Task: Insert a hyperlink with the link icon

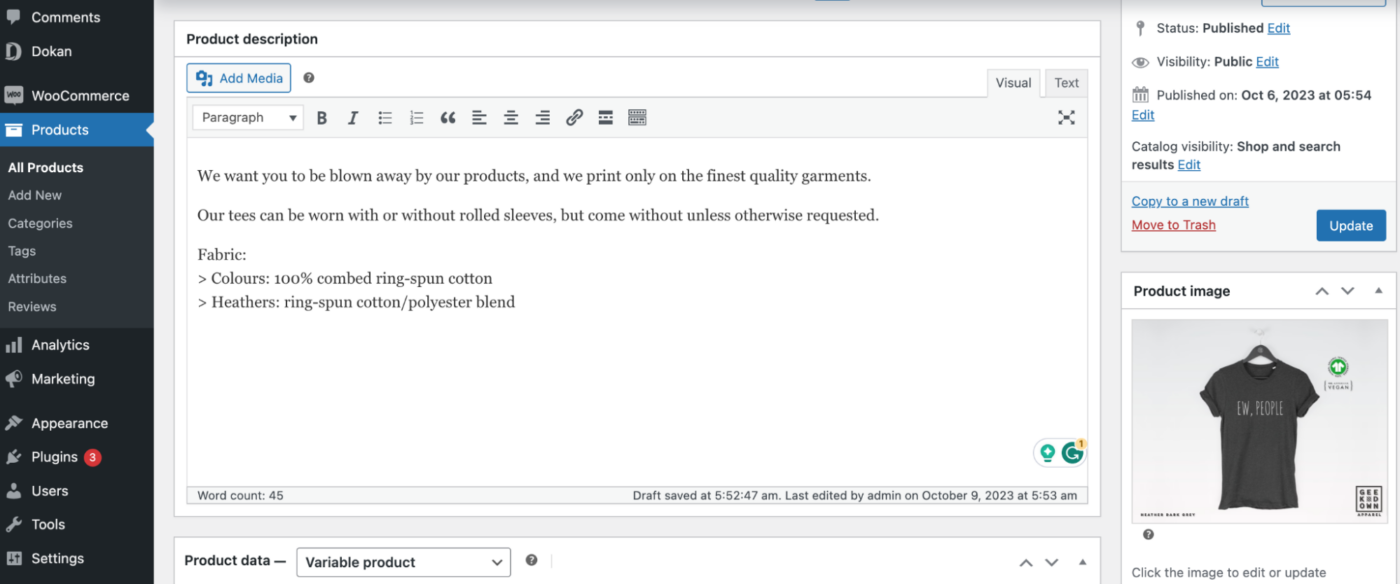Action: pyautogui.click(x=574, y=117)
